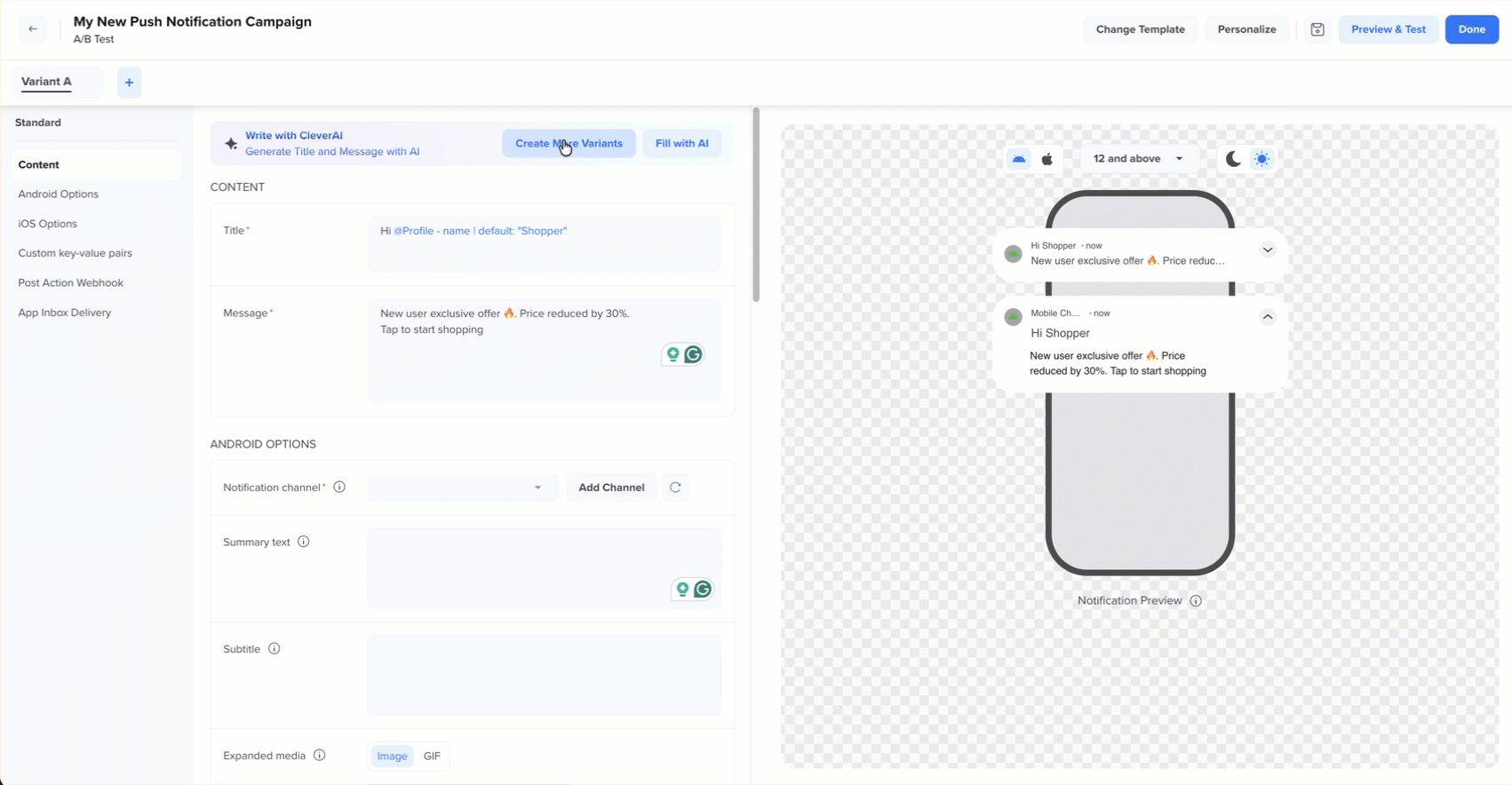The width and height of the screenshot is (1512, 785).
Task: Switch preview to light mode sun icon
Action: [x=1262, y=159]
